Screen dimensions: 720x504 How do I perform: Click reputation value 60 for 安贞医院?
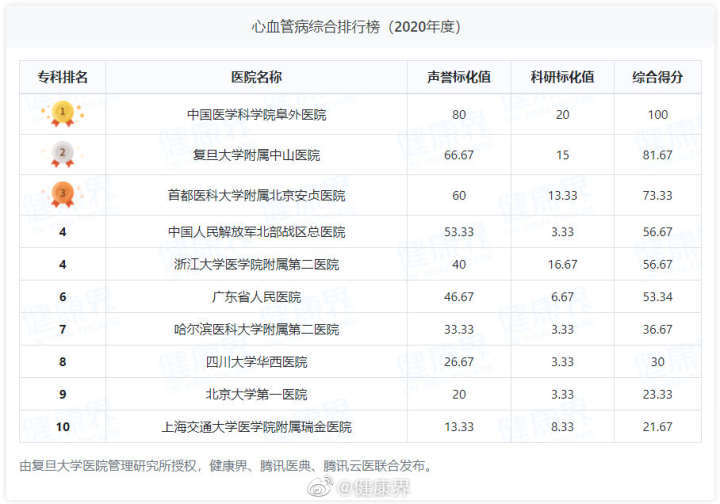(459, 195)
